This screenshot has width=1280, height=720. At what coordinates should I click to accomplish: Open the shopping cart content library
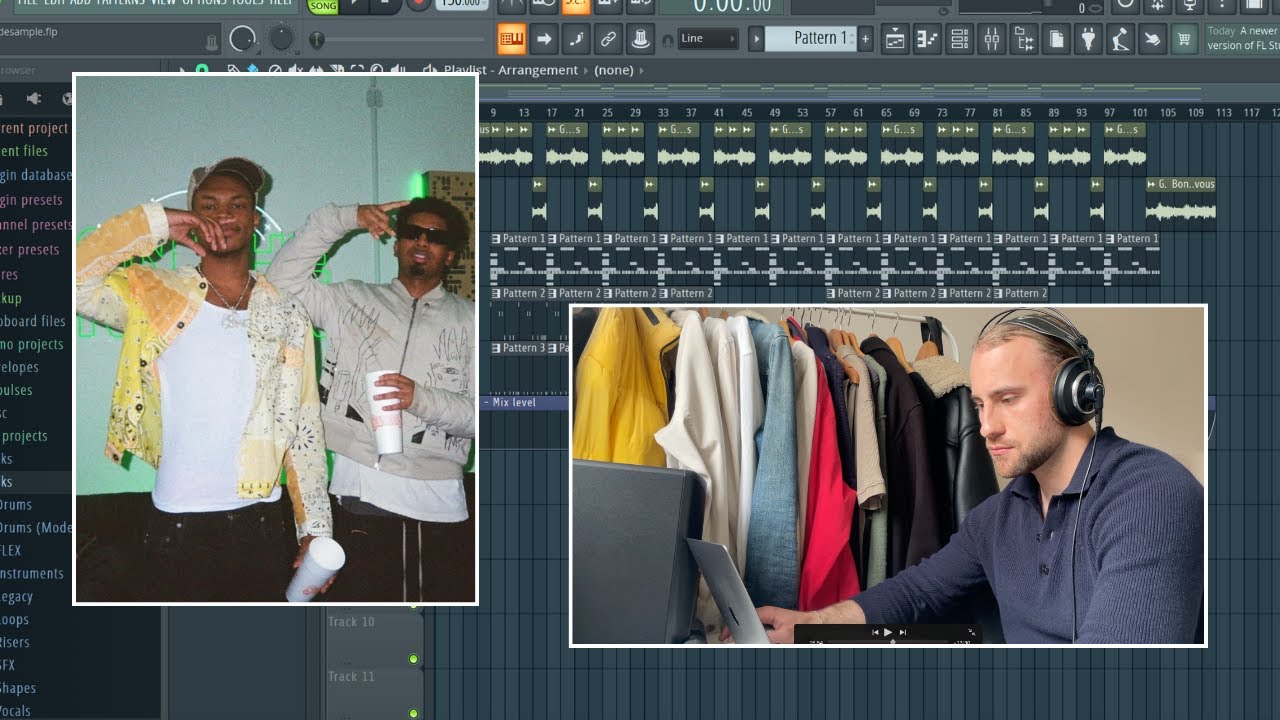tap(1185, 40)
